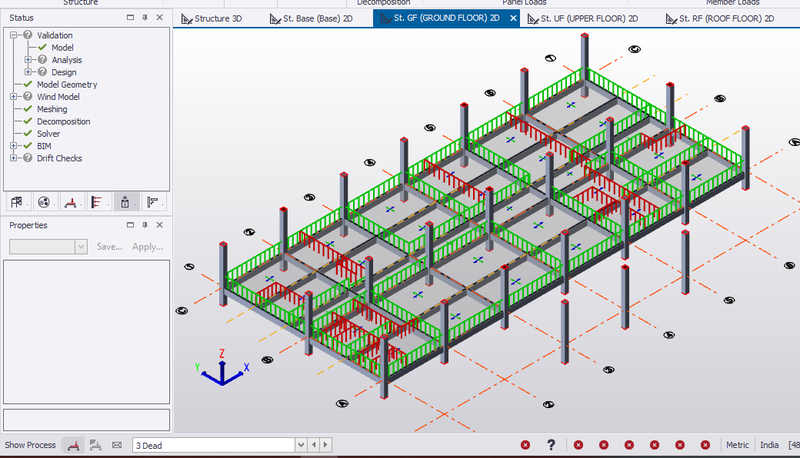The height and width of the screenshot is (458, 800).
Task: Select Drift Checks in Status tree
Action: click(x=59, y=158)
